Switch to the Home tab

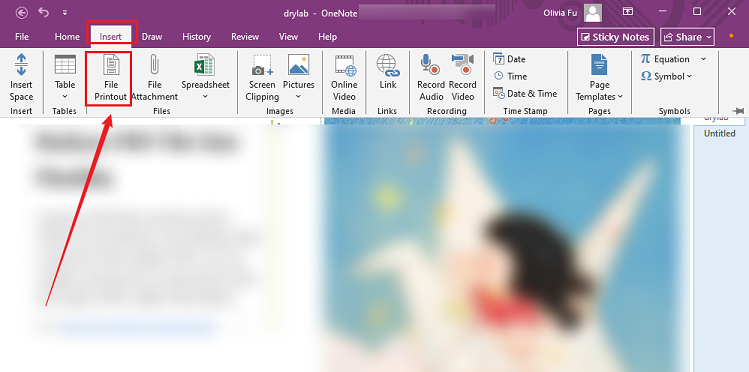[67, 37]
